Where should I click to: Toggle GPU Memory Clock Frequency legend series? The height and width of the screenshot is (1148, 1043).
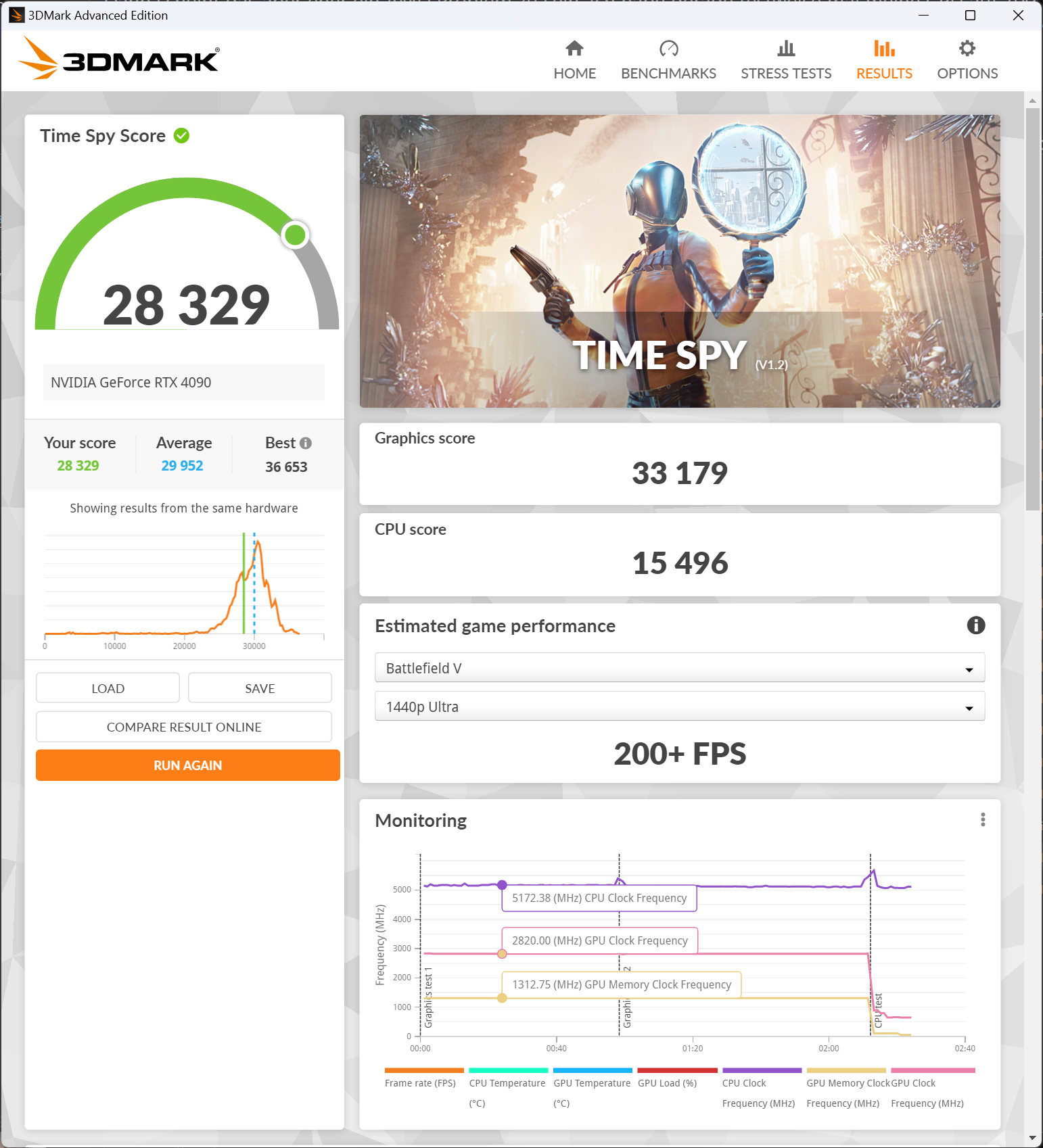(x=846, y=1088)
